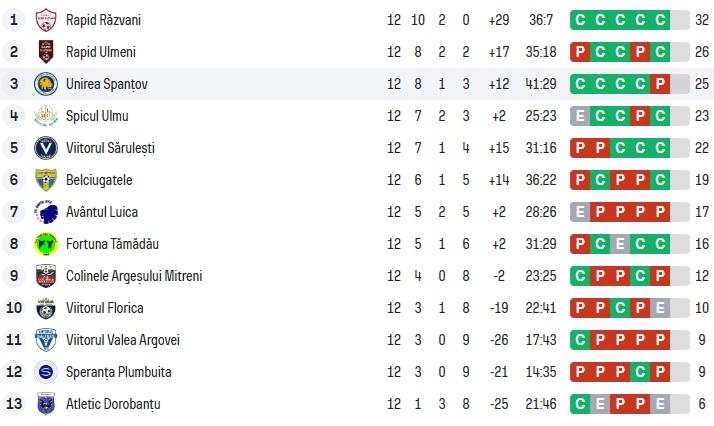Click Belciugatele club badge
This screenshot has height=426, width=714.
(46, 179)
